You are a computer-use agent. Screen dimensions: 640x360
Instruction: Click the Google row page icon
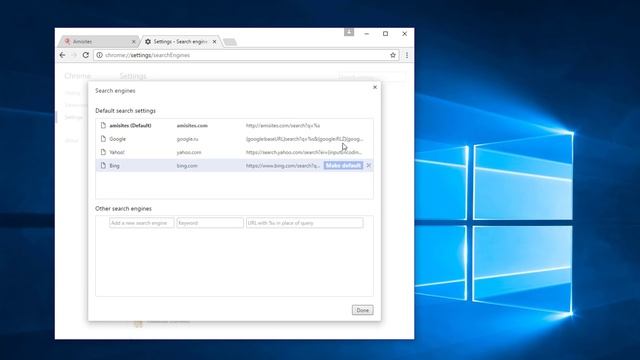(x=103, y=139)
